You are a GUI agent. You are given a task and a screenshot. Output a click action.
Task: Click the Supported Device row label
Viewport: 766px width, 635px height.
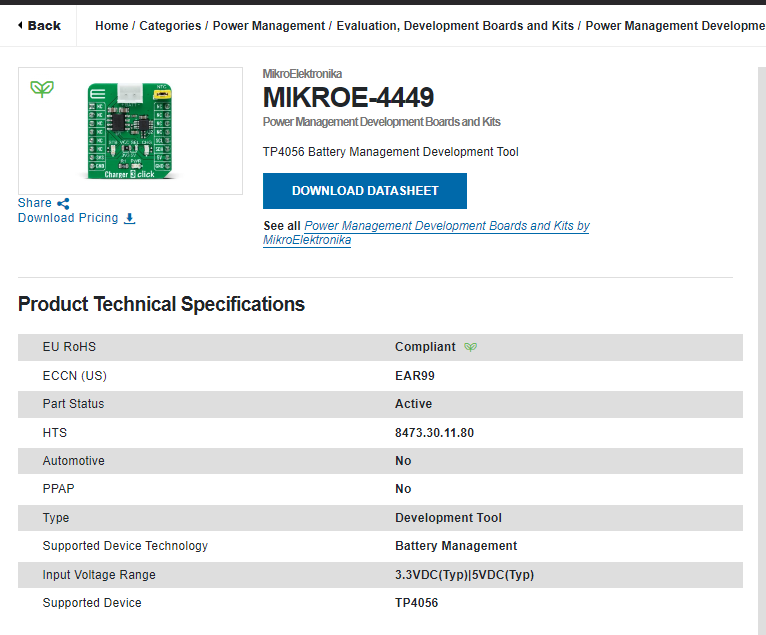tap(92, 603)
